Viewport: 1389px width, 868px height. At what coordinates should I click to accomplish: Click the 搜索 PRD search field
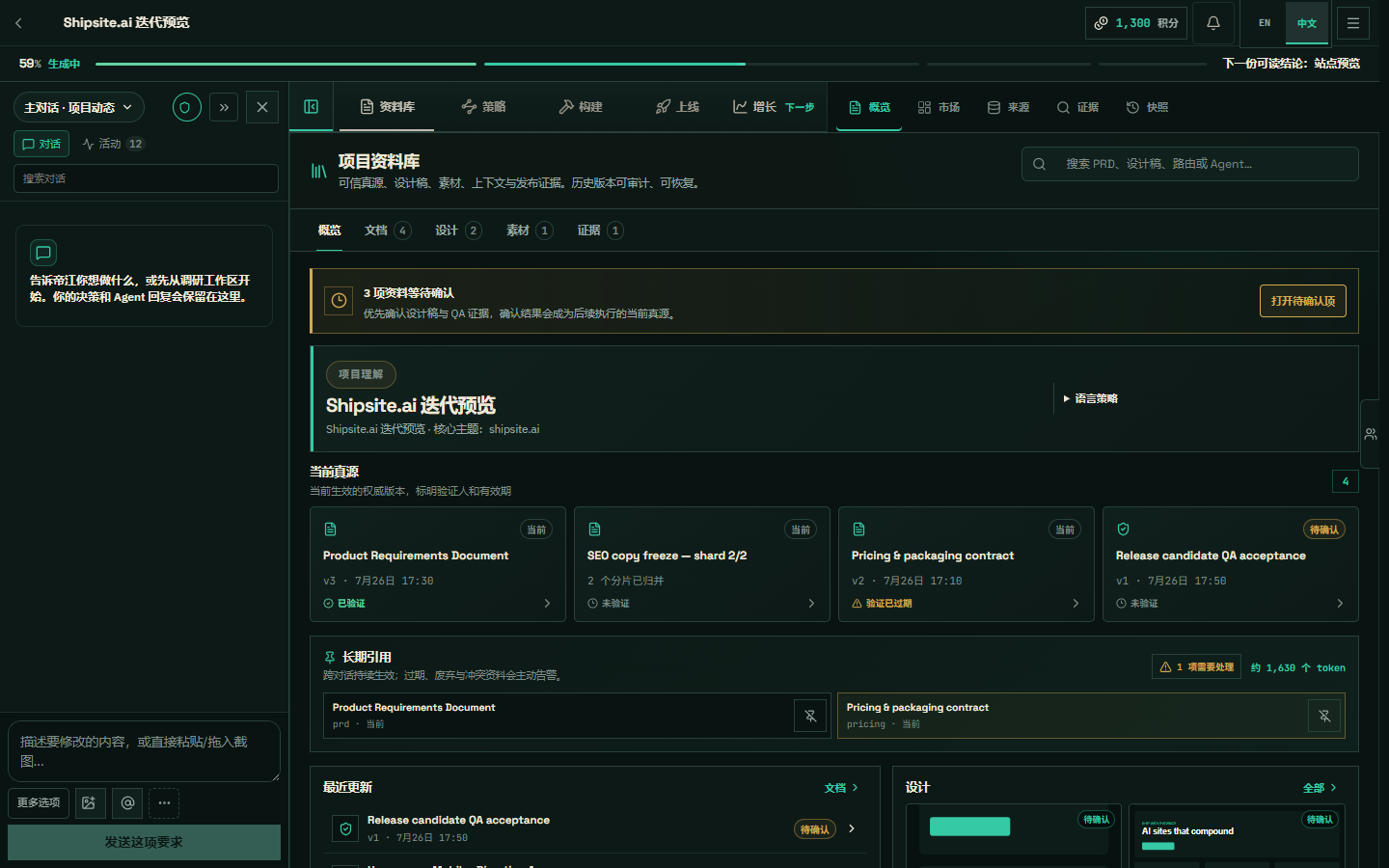point(1190,164)
